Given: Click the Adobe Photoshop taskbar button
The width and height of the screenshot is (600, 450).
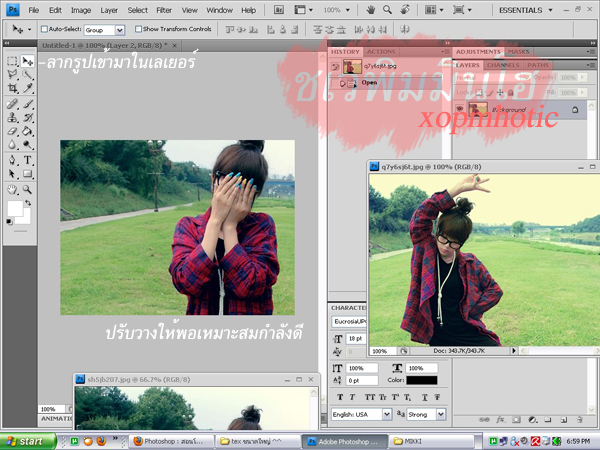Looking at the screenshot, I should pyautogui.click(x=346, y=442).
